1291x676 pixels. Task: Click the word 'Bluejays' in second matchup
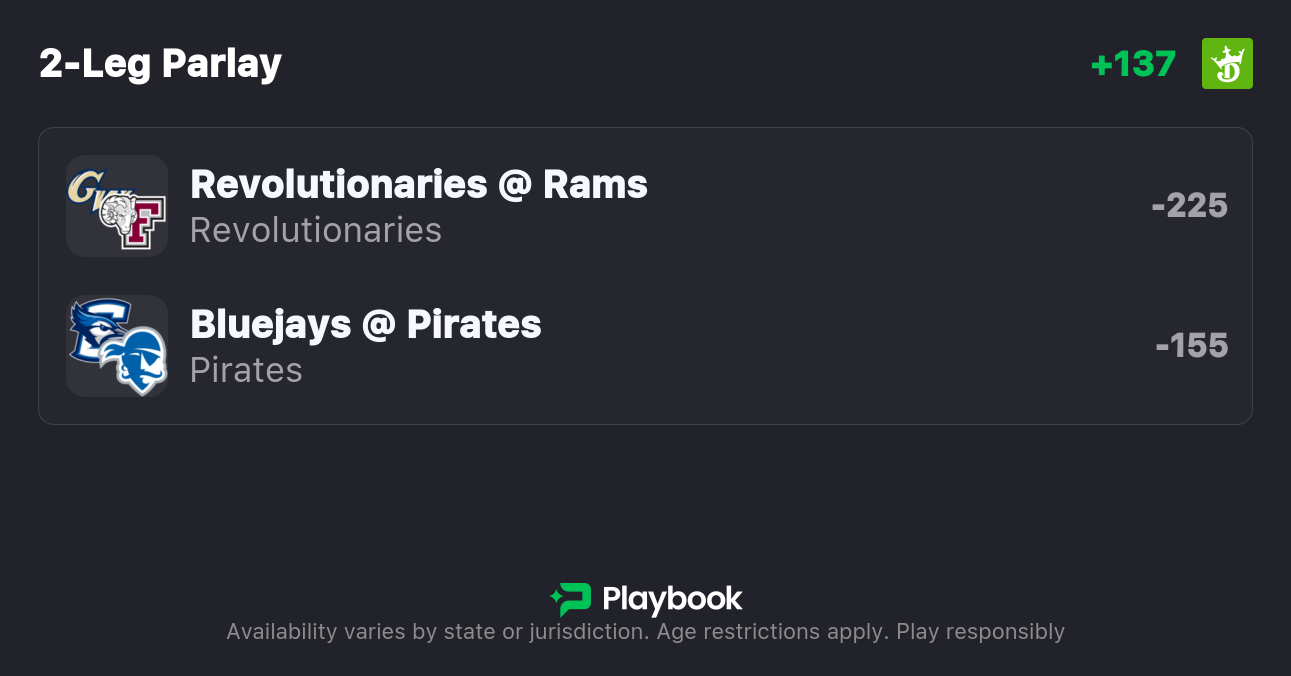(x=270, y=324)
